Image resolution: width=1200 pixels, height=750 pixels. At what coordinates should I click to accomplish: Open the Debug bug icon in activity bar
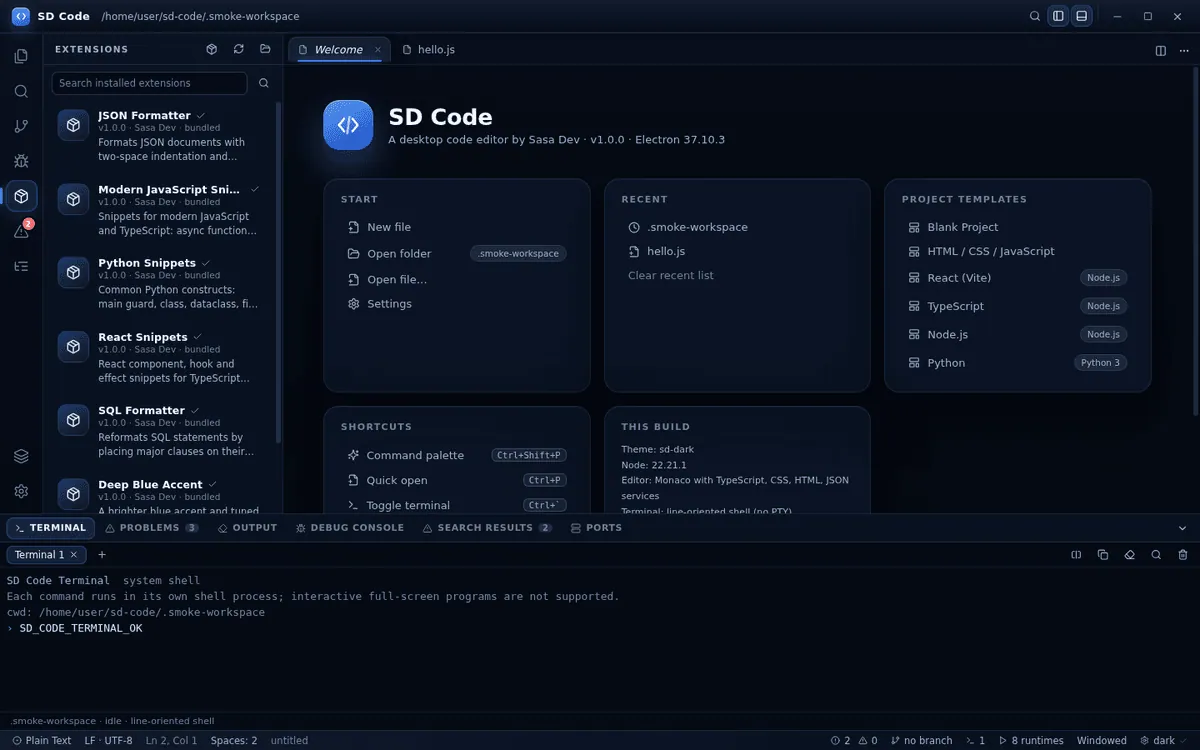tap(21, 161)
